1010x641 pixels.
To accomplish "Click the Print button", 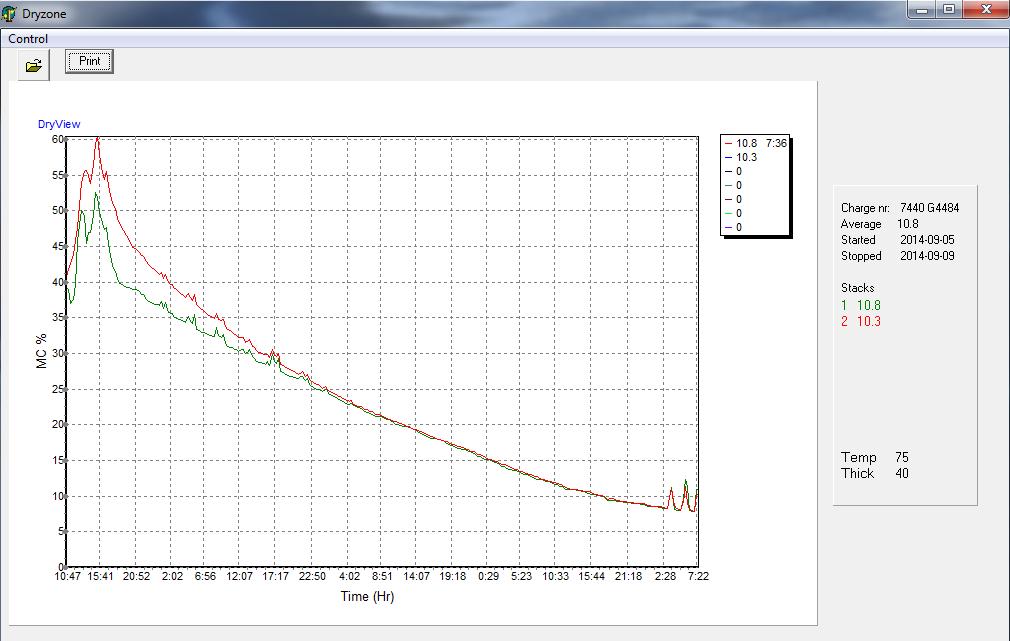I will tap(90, 61).
